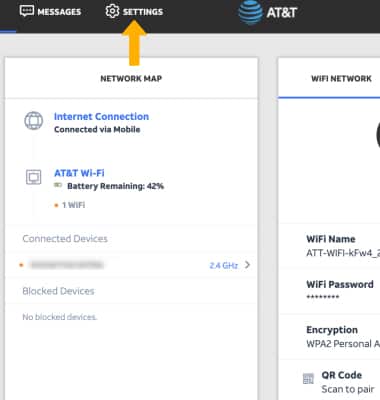Click the 2.4 GHz band label
Screen dimensions: 380x400
coord(224,266)
